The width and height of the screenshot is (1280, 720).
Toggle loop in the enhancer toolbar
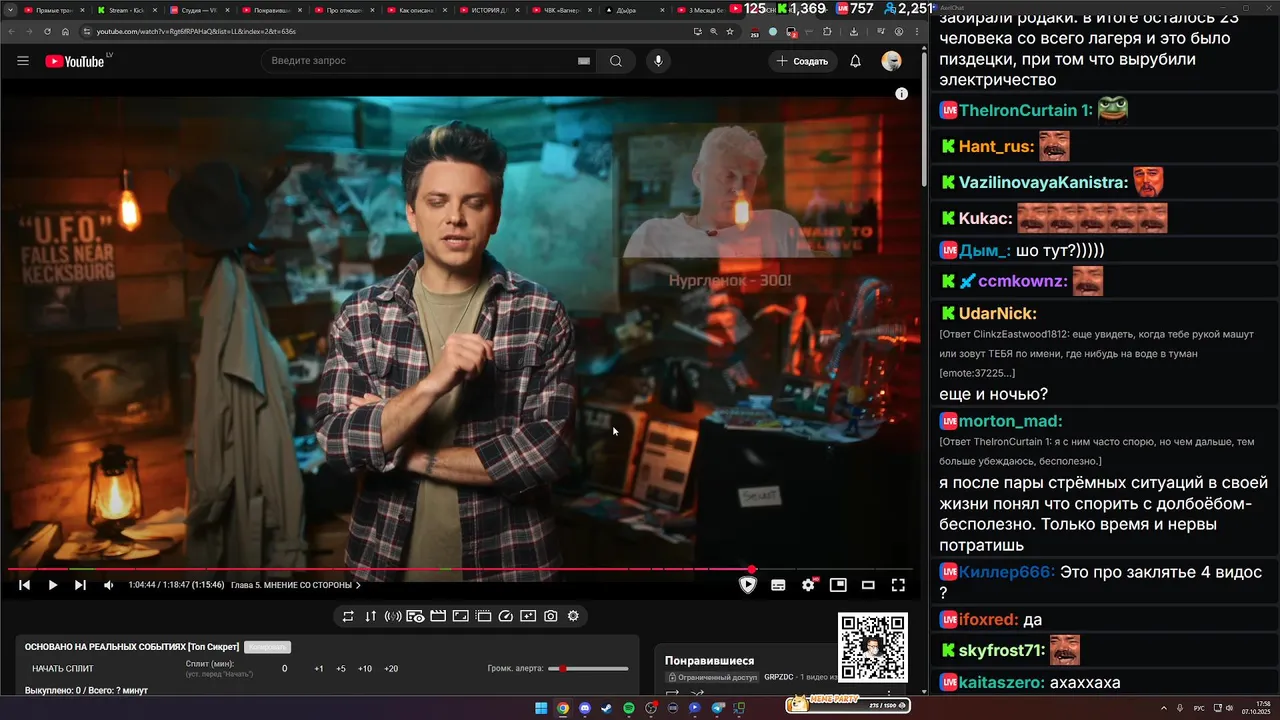tap(348, 616)
